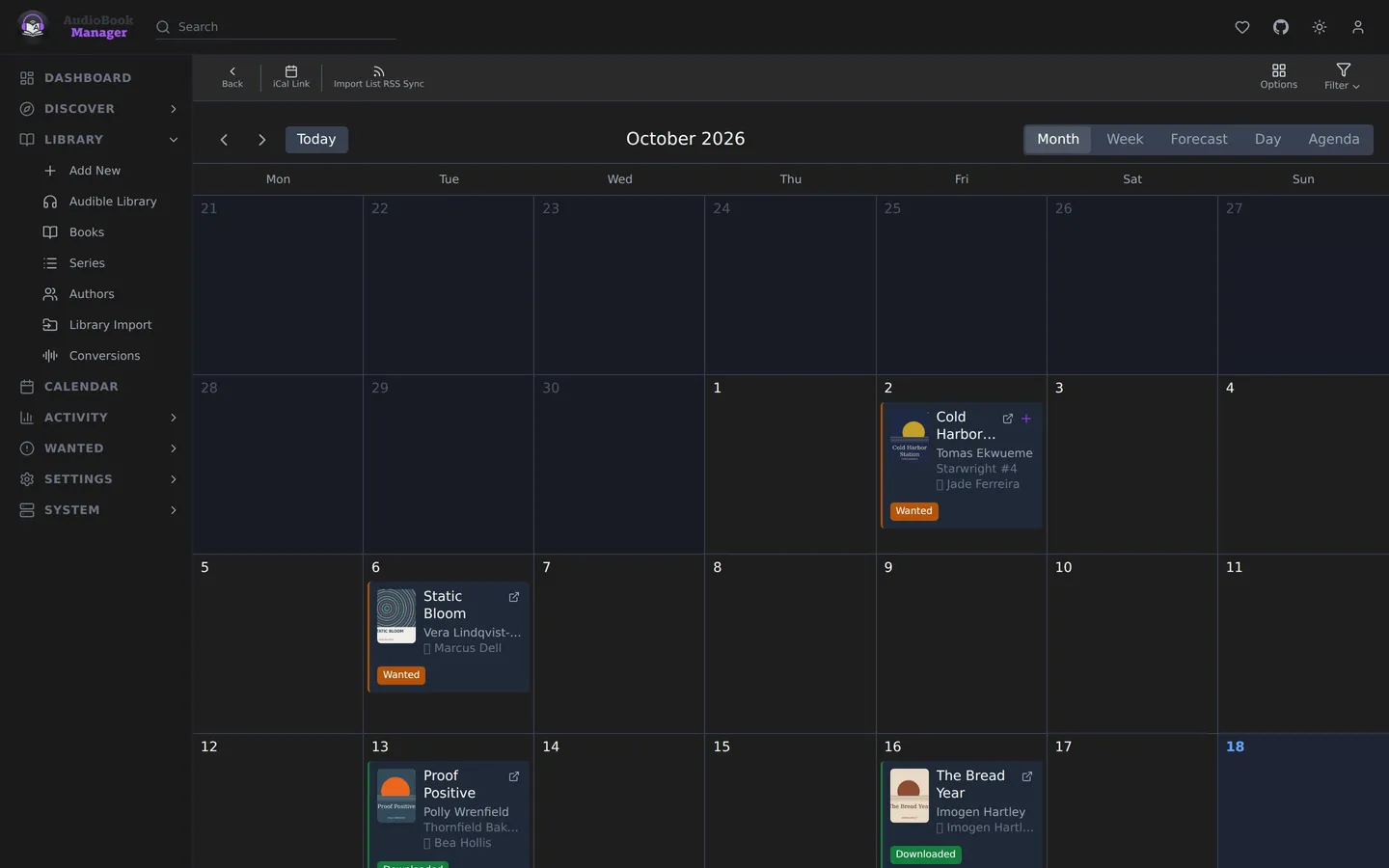This screenshot has width=1389, height=868.
Task: Expand the Wanted menu
Action: pos(96,448)
